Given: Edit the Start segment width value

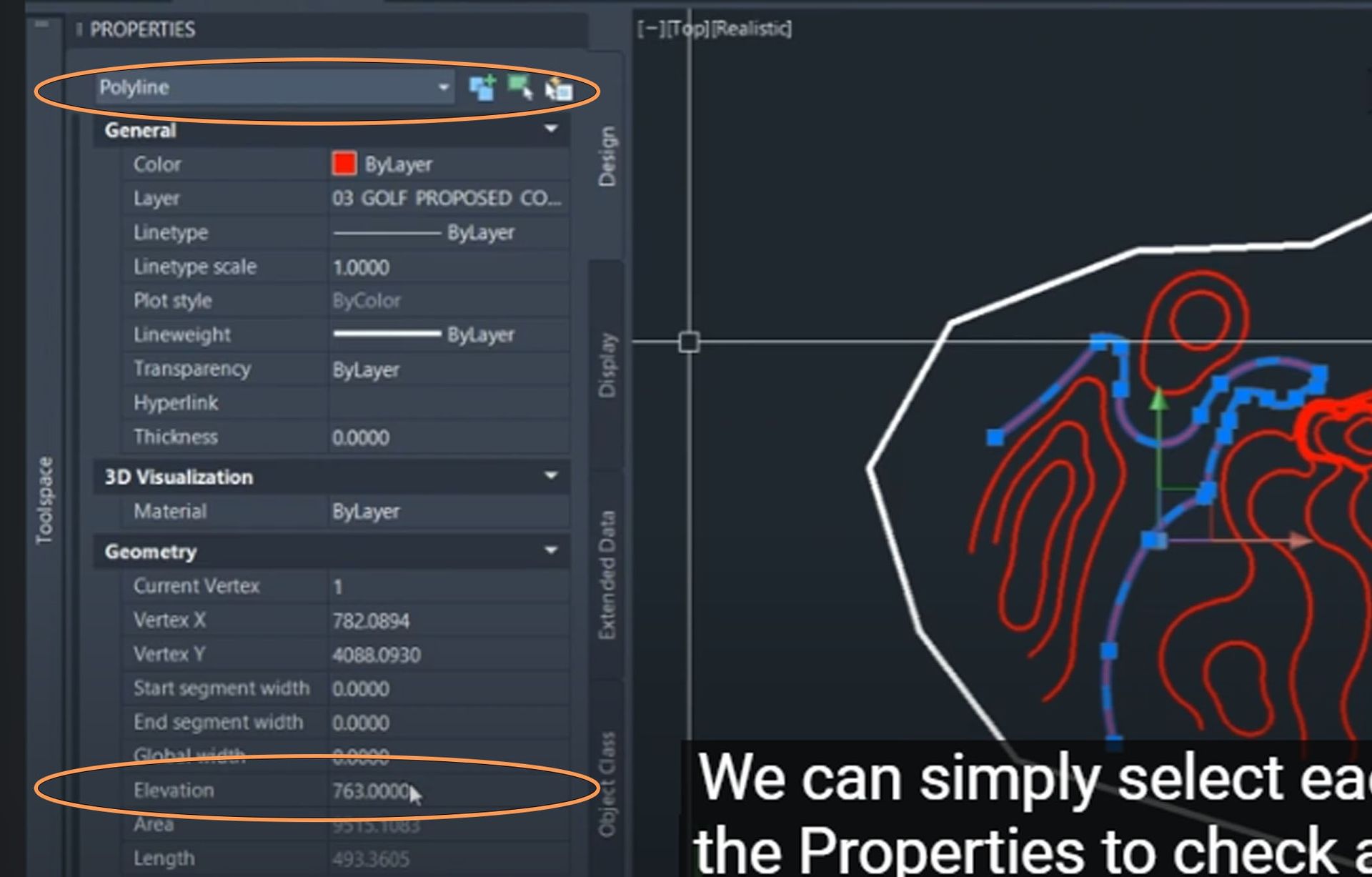Looking at the screenshot, I should [448, 688].
